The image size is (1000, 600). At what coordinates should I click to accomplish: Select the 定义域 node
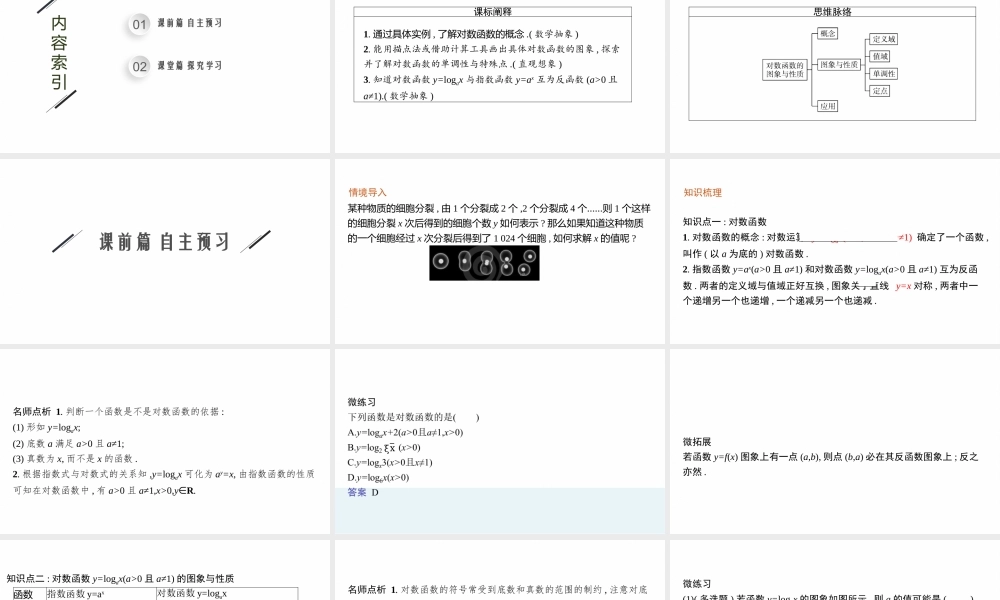click(x=884, y=40)
